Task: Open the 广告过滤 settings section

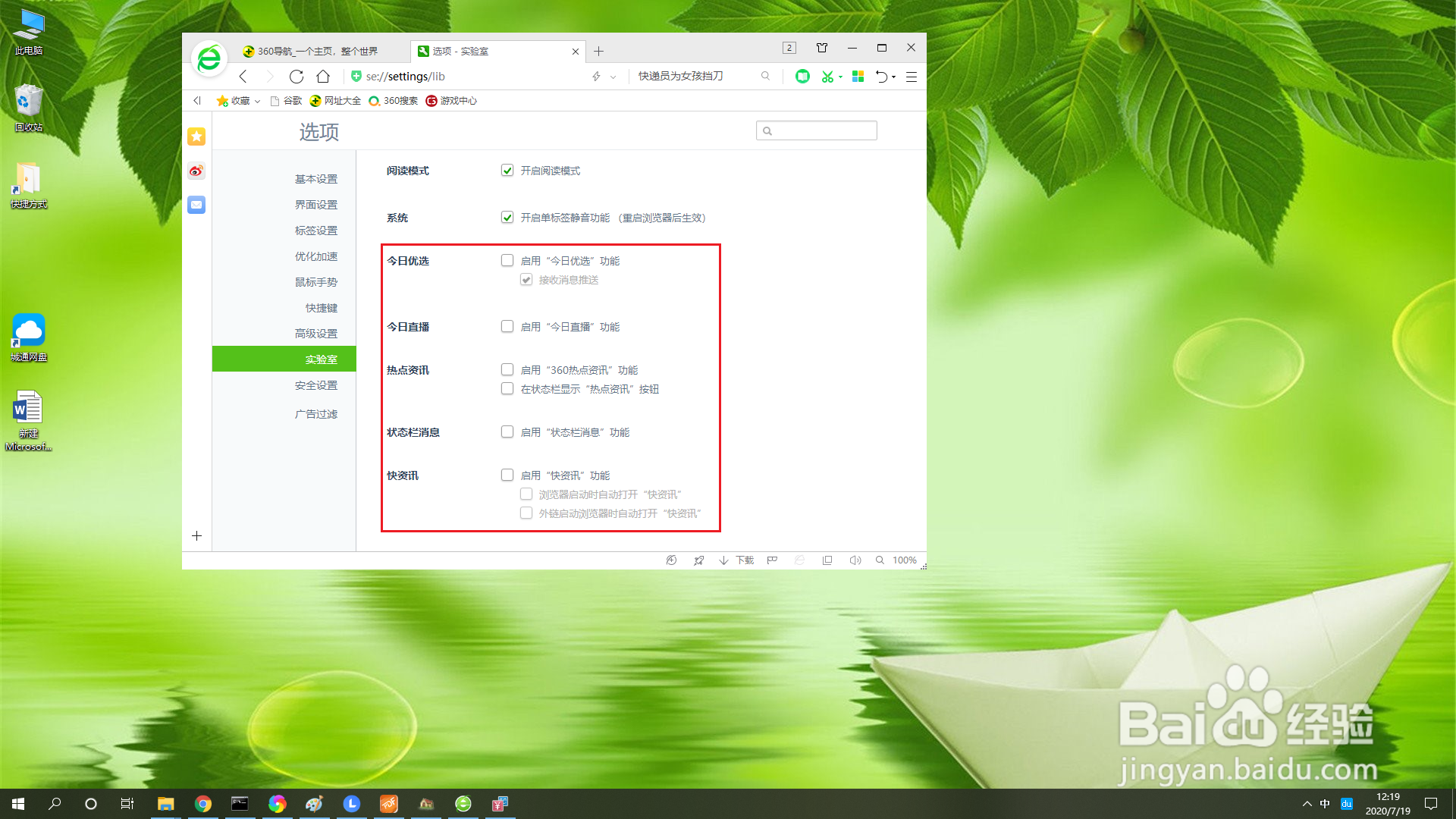Action: (316, 414)
